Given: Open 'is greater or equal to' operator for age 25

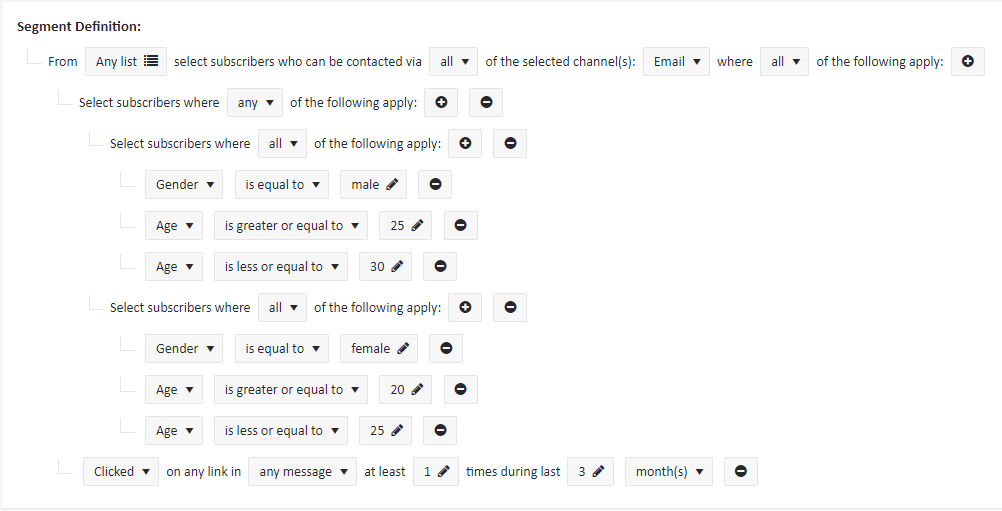Looking at the screenshot, I should [291, 225].
